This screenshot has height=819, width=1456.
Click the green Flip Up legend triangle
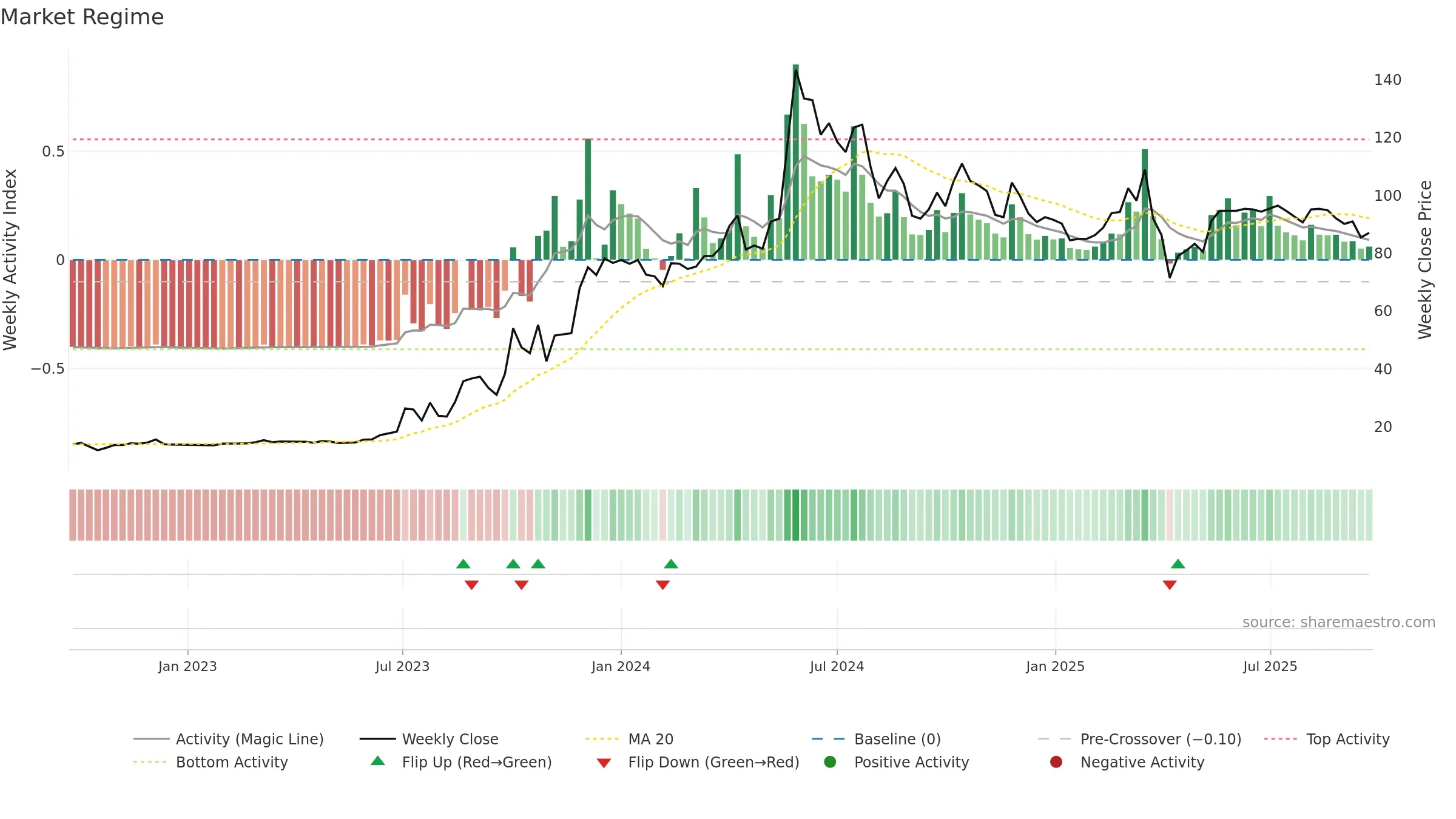pyautogui.click(x=378, y=761)
